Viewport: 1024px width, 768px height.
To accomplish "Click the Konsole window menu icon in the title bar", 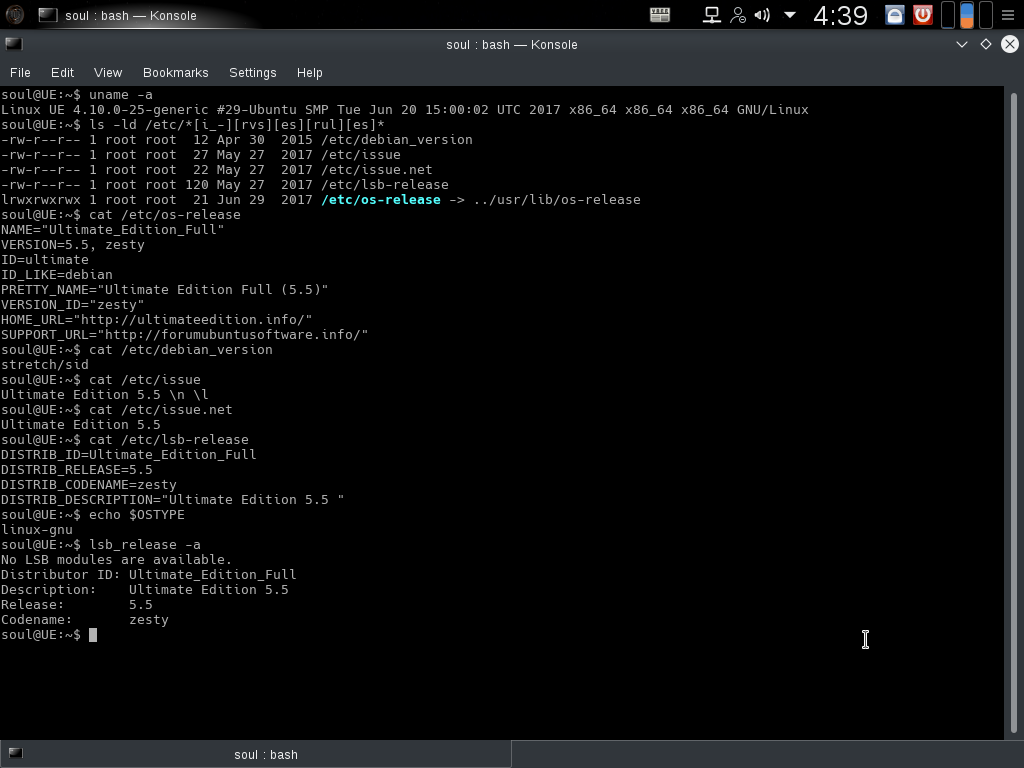I will [14, 44].
